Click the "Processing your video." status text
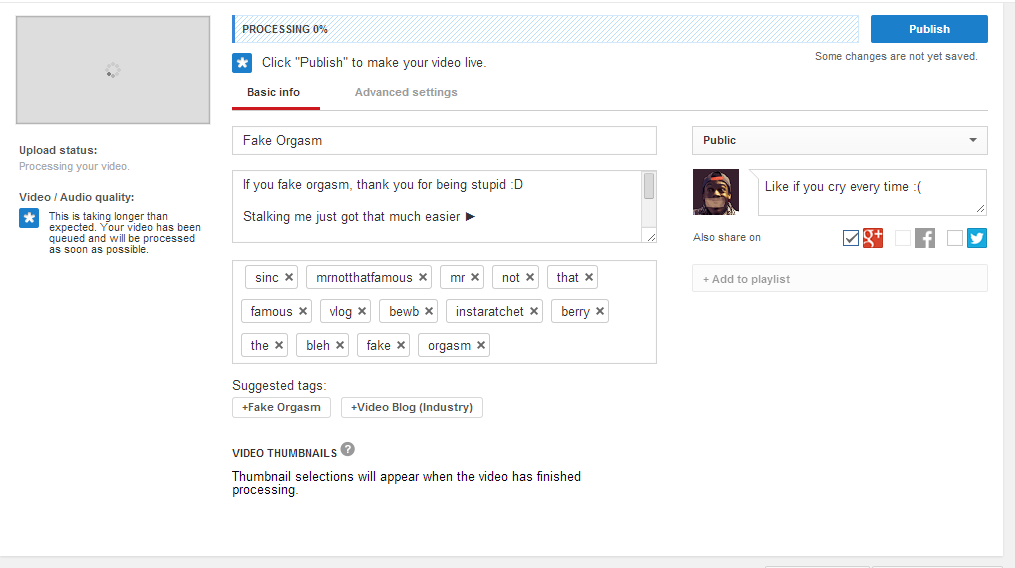Image resolution: width=1015 pixels, height=568 pixels. coord(74,166)
